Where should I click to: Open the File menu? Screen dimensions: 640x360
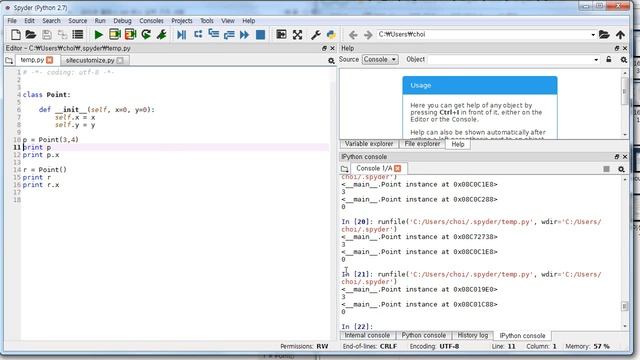(12, 20)
